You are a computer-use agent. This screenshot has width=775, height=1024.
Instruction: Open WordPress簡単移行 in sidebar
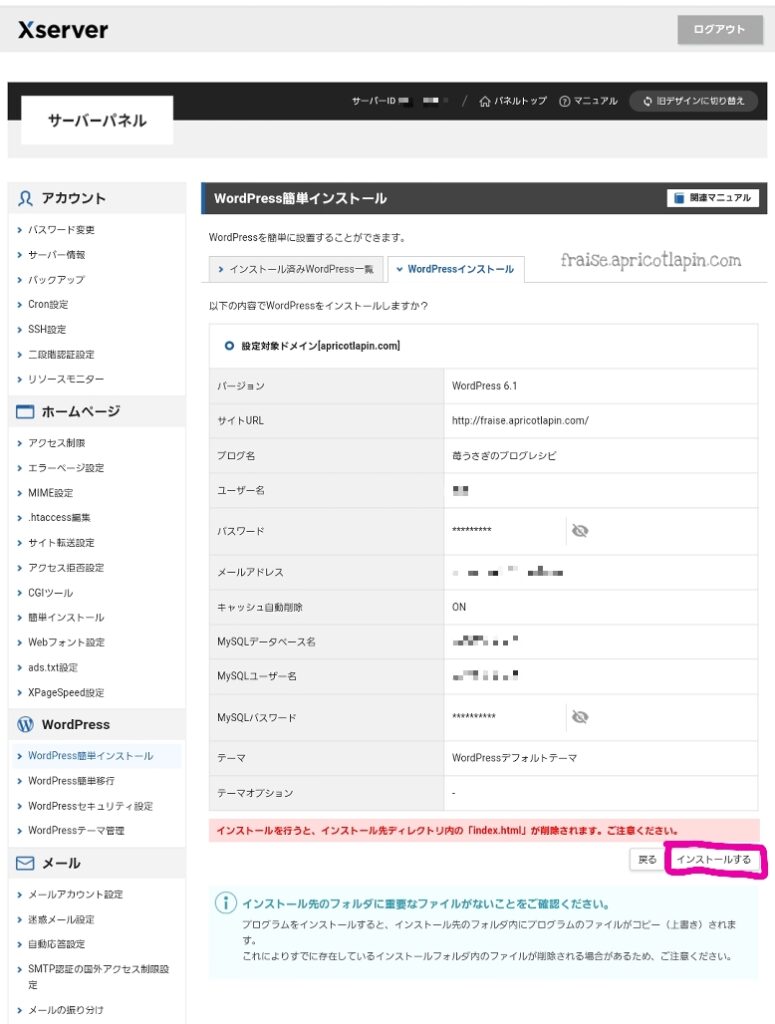click(x=71, y=780)
